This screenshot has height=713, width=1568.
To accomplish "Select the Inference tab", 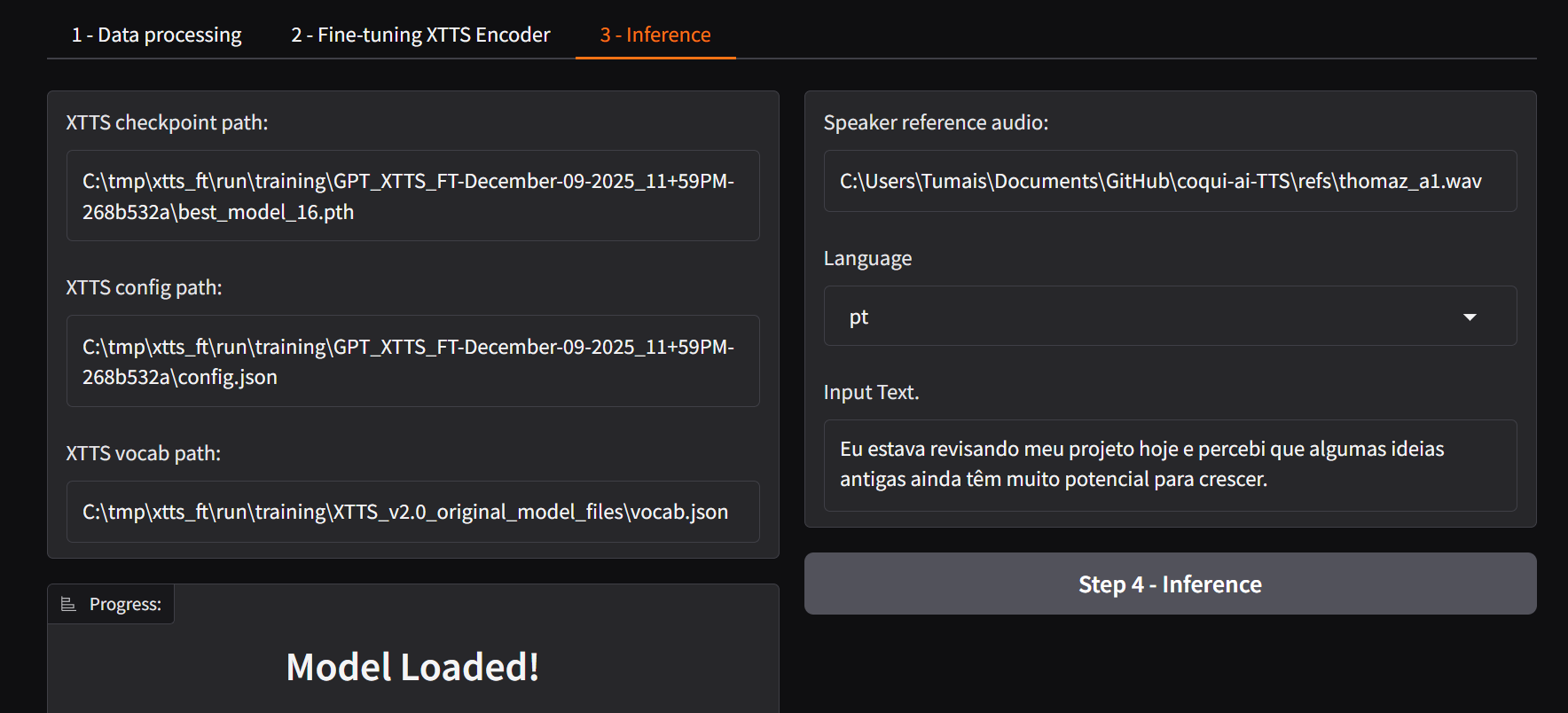I will [655, 35].
